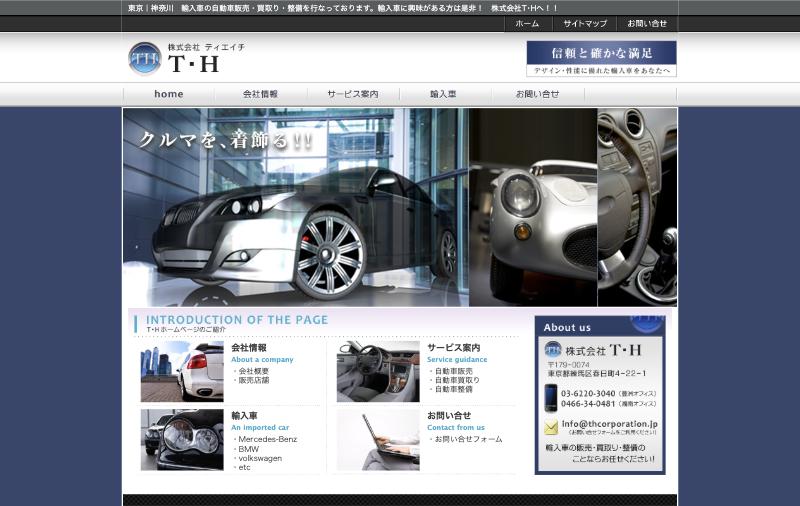Select the 会社情報 navigation tab
Viewport: 800px width, 506px height.
pos(260,94)
